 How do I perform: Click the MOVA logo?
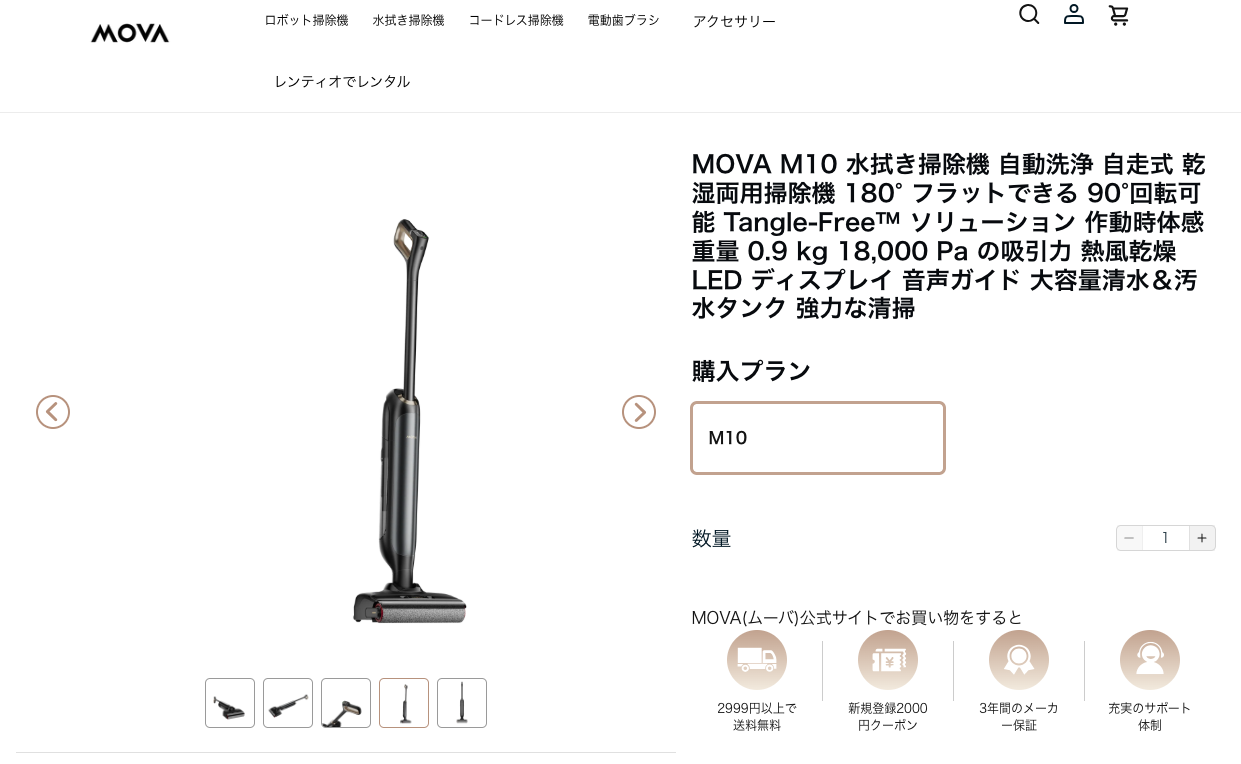(130, 33)
